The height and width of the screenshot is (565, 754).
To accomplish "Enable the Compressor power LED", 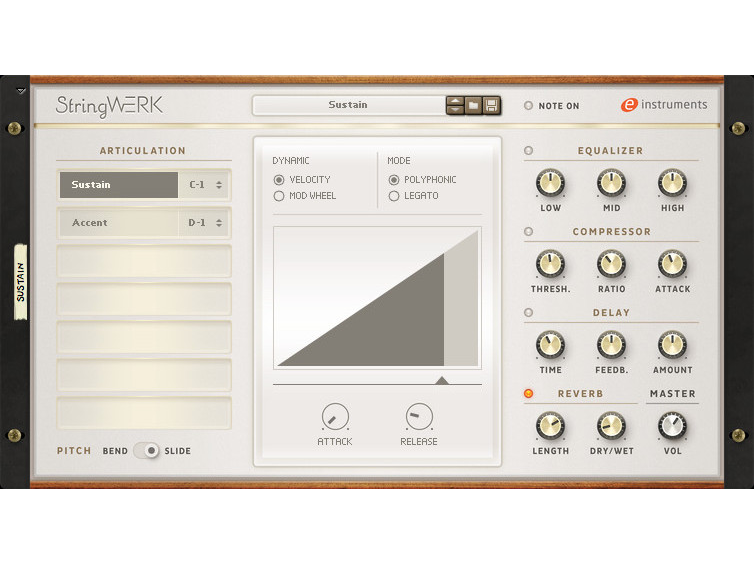I will point(528,231).
